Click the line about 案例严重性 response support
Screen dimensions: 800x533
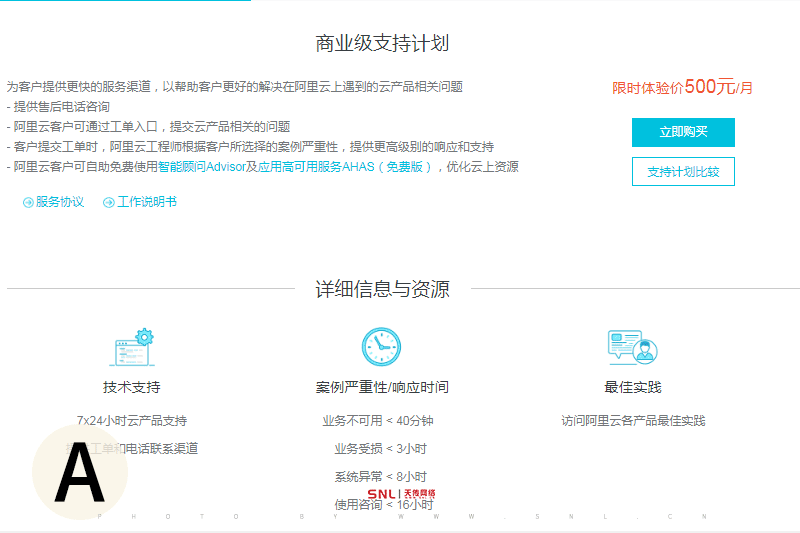250,147
